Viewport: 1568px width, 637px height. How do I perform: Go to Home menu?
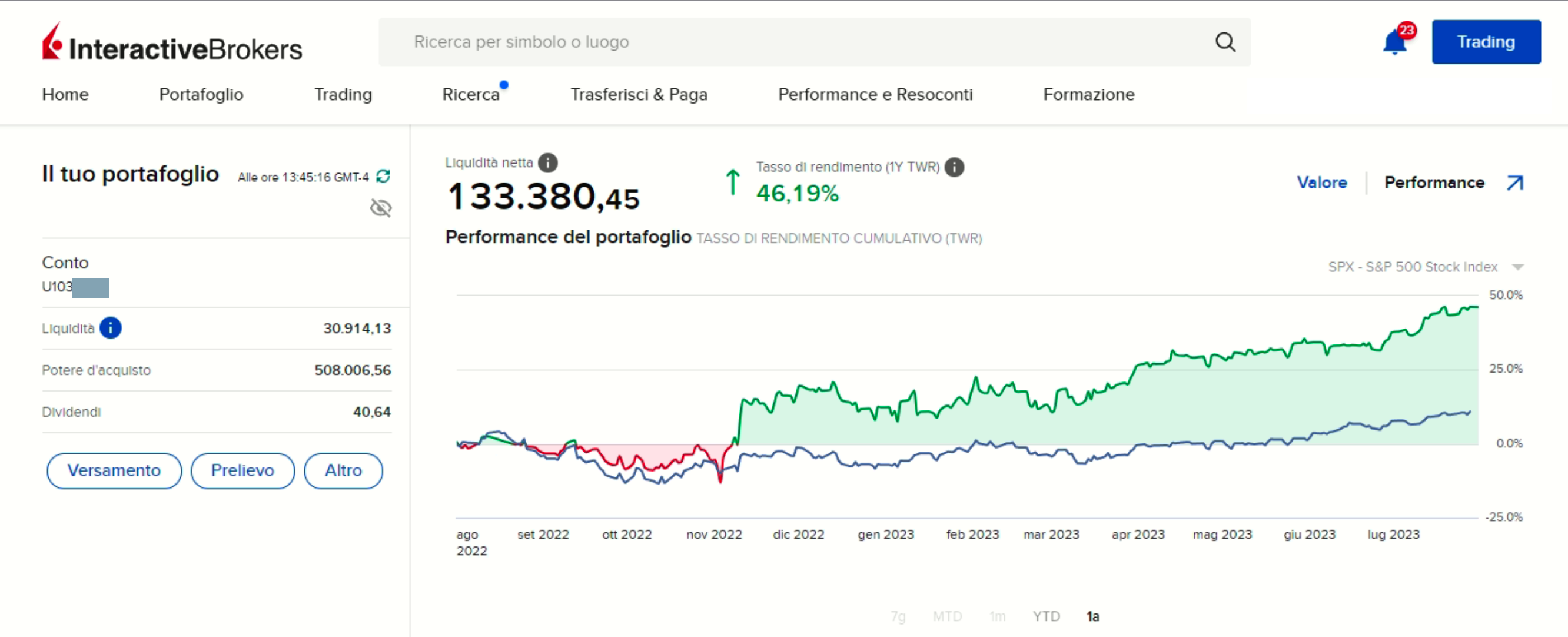pos(65,94)
